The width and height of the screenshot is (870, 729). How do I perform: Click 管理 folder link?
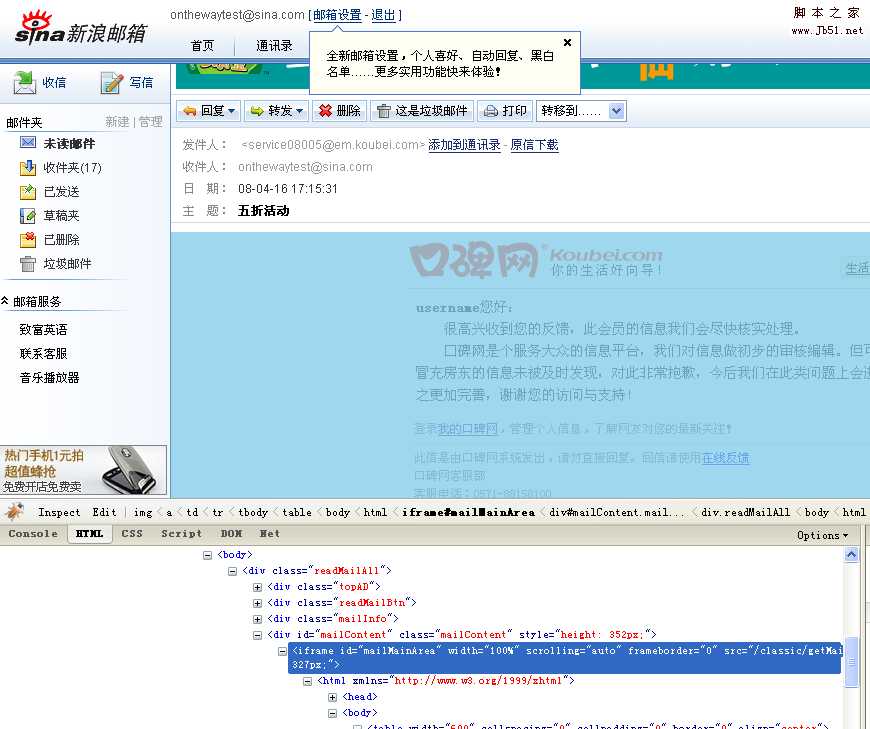(x=150, y=122)
